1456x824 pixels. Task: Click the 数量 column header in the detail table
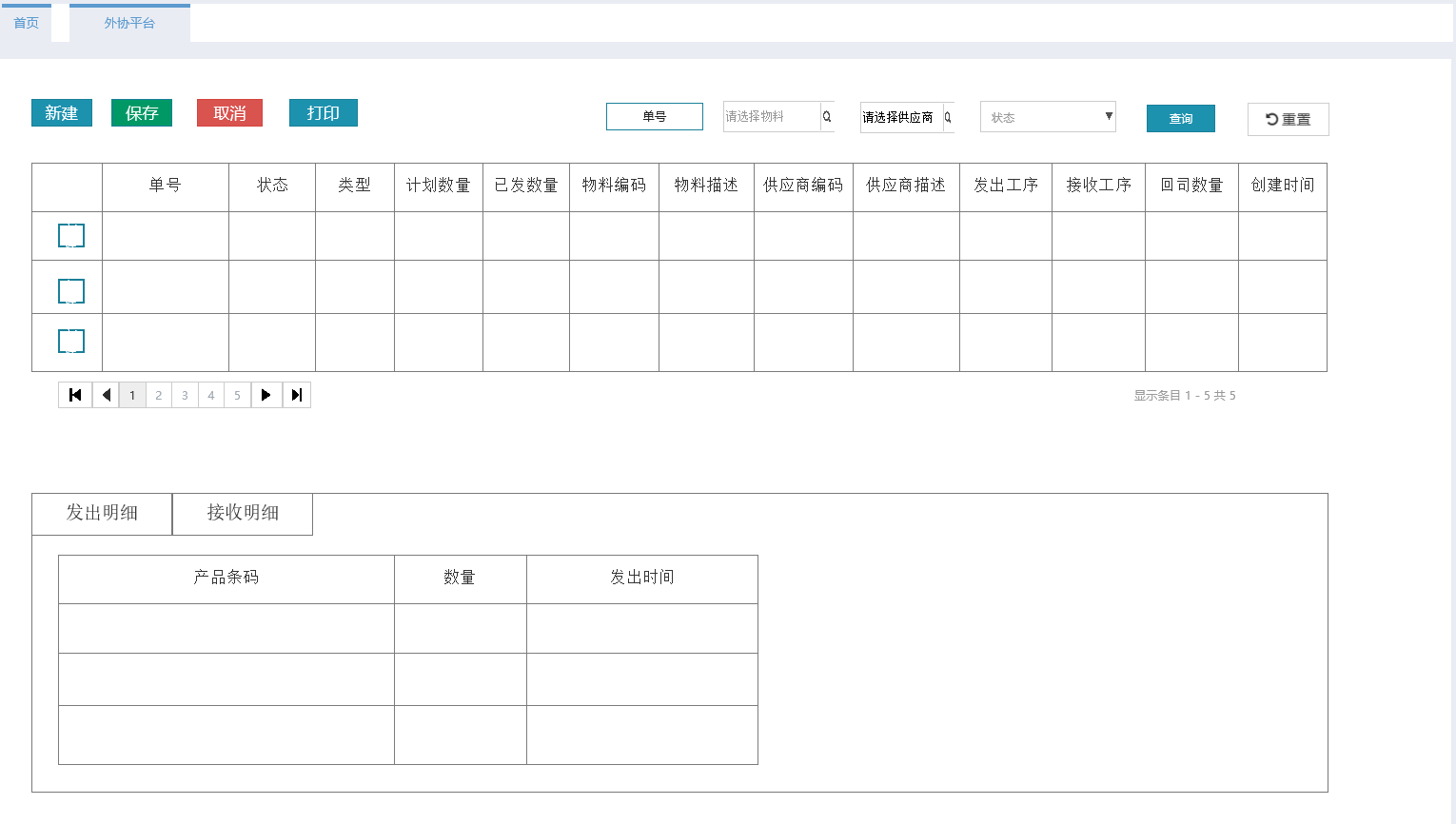(x=461, y=579)
